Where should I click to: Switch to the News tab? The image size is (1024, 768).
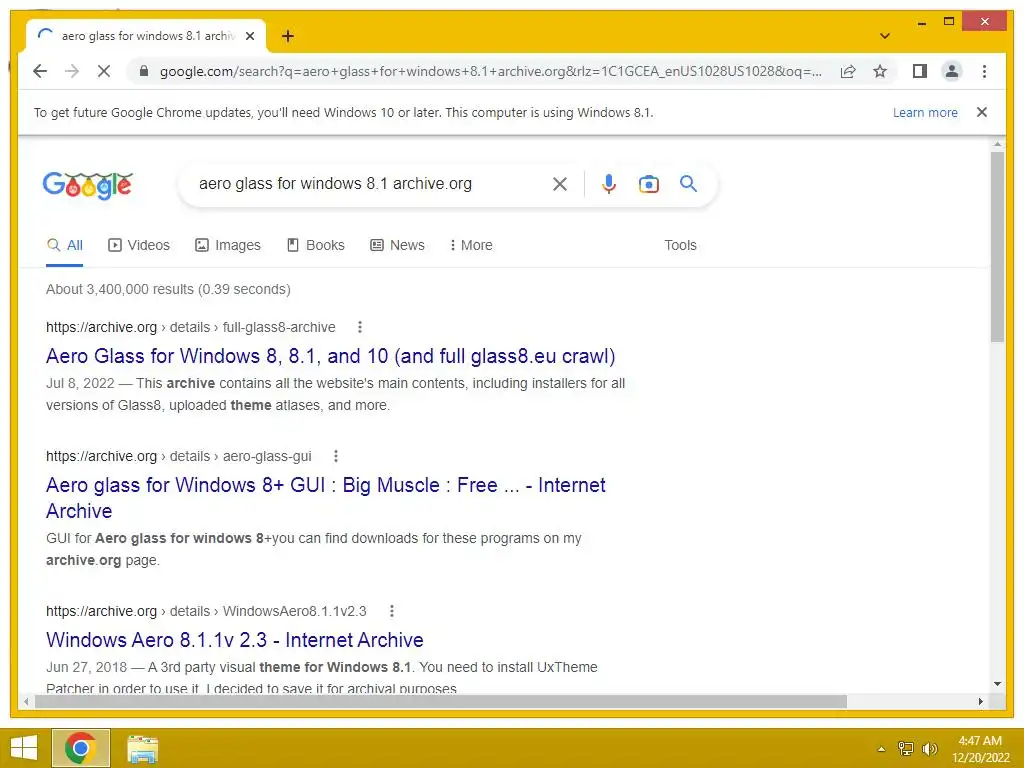[397, 246]
